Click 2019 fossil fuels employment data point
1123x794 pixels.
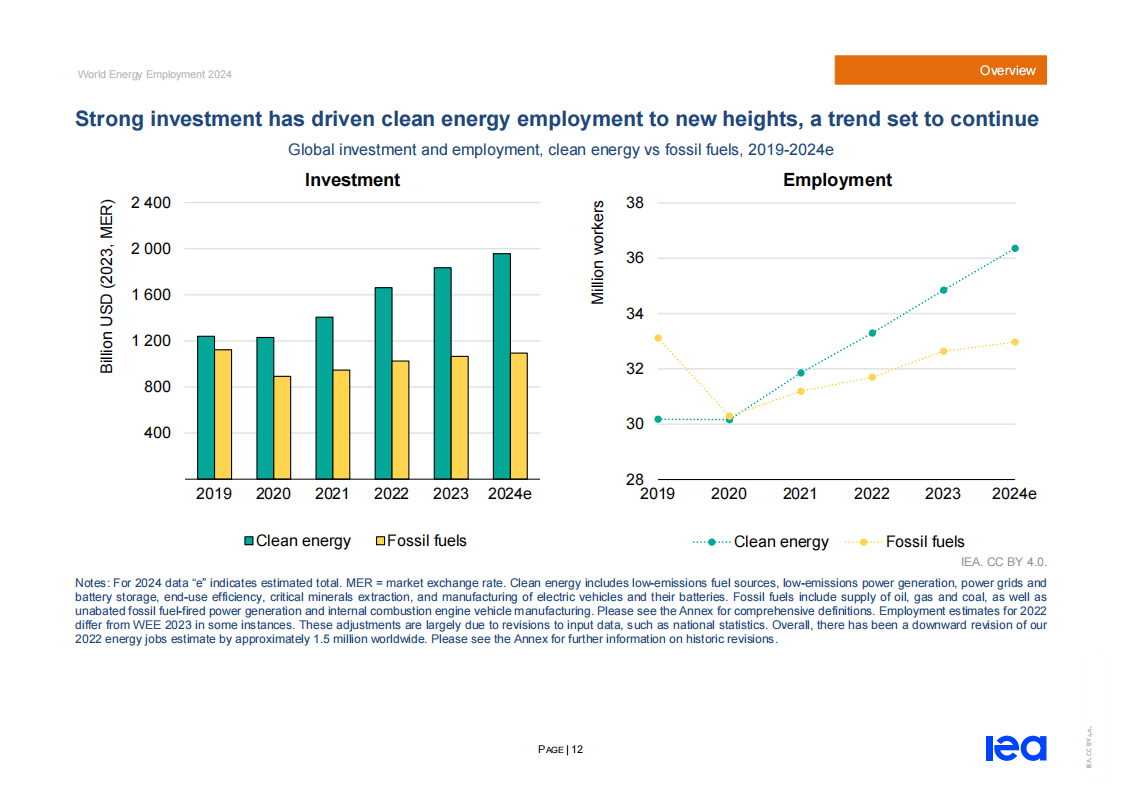(x=658, y=338)
